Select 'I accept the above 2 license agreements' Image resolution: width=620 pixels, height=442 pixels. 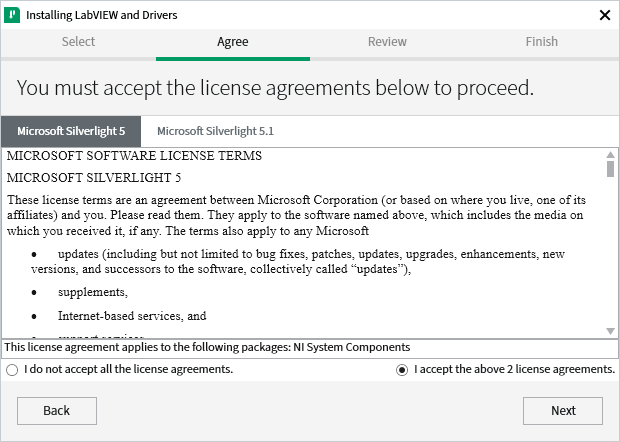(x=402, y=370)
